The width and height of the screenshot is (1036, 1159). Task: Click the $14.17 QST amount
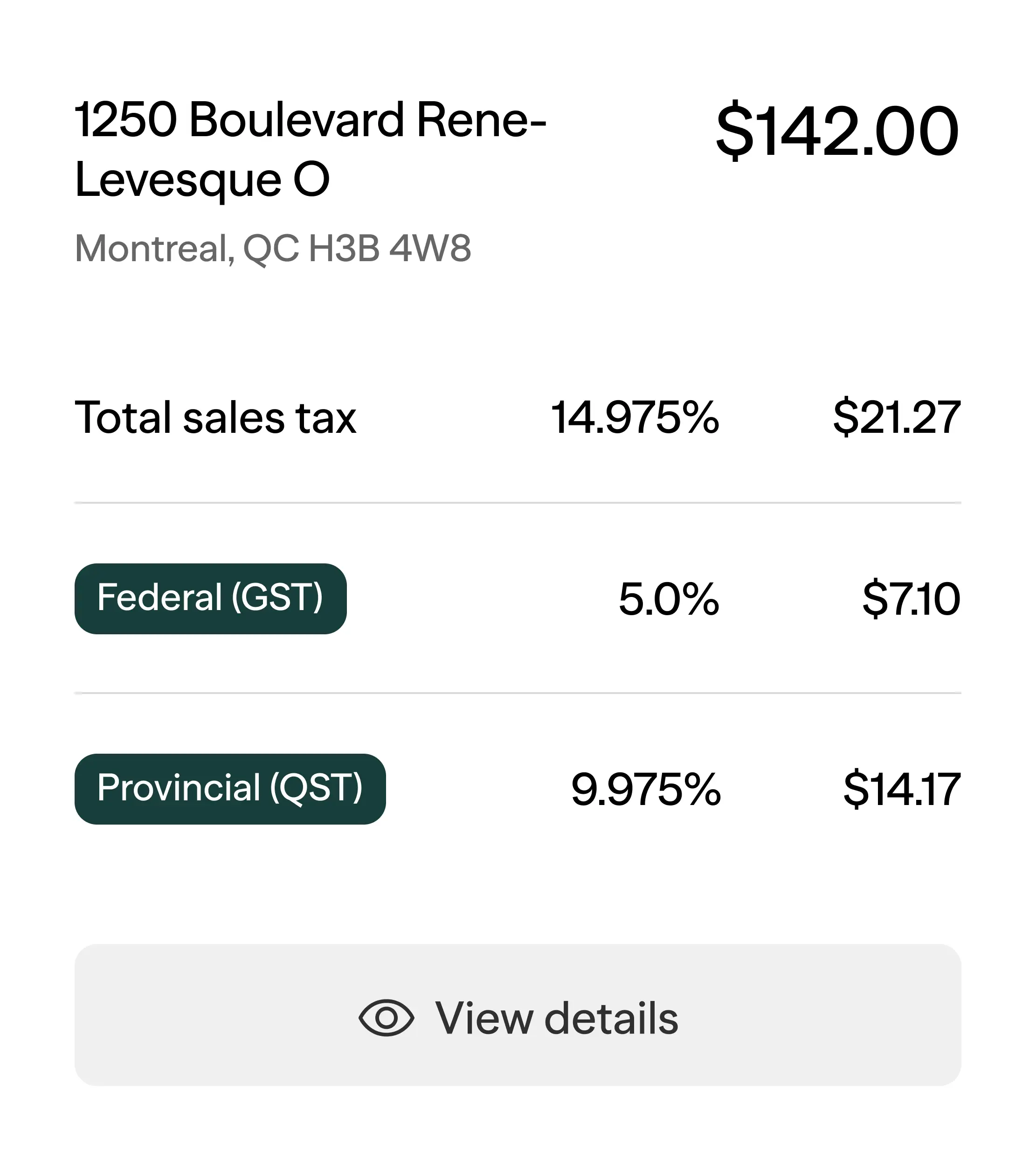point(902,789)
